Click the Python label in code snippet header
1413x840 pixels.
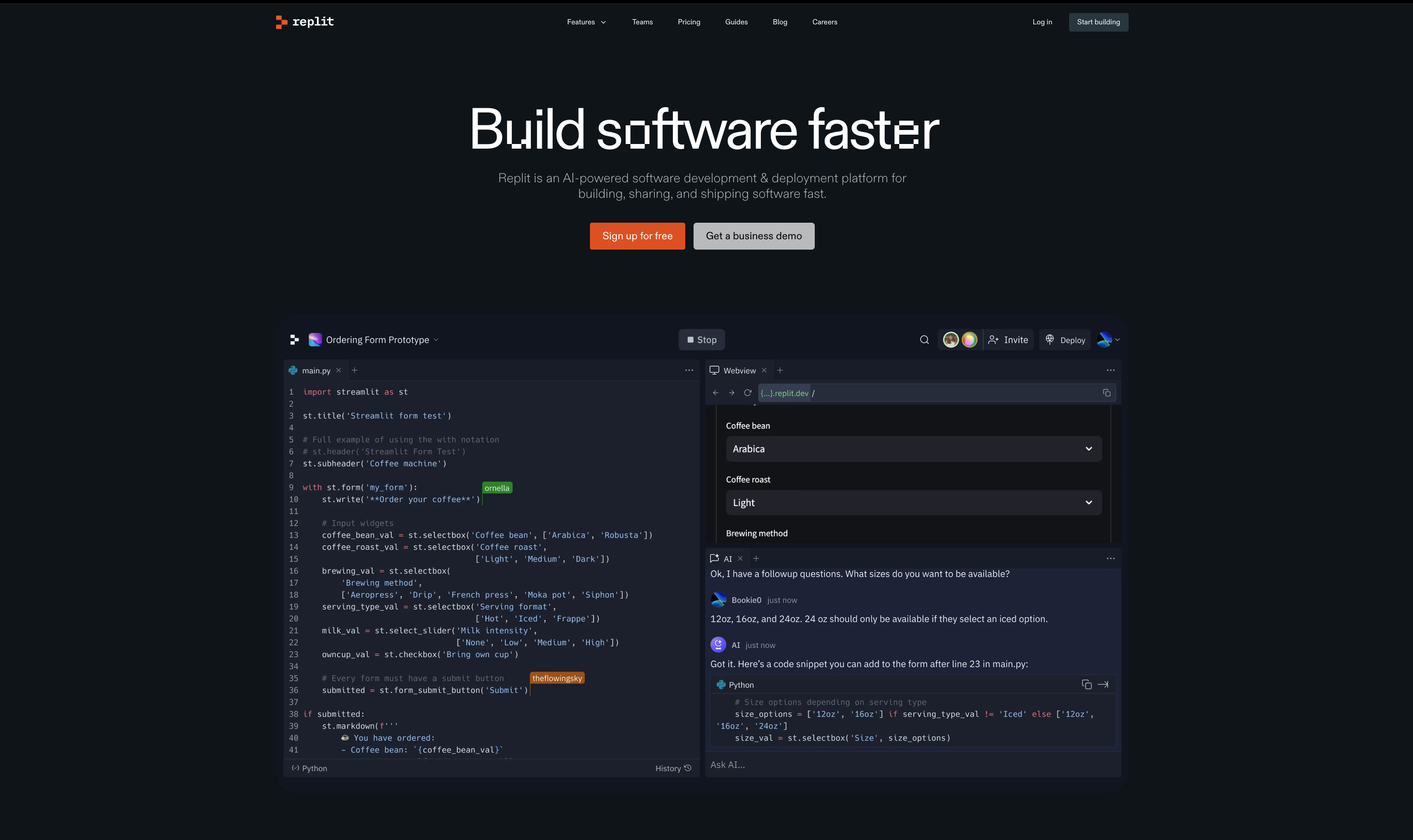741,685
